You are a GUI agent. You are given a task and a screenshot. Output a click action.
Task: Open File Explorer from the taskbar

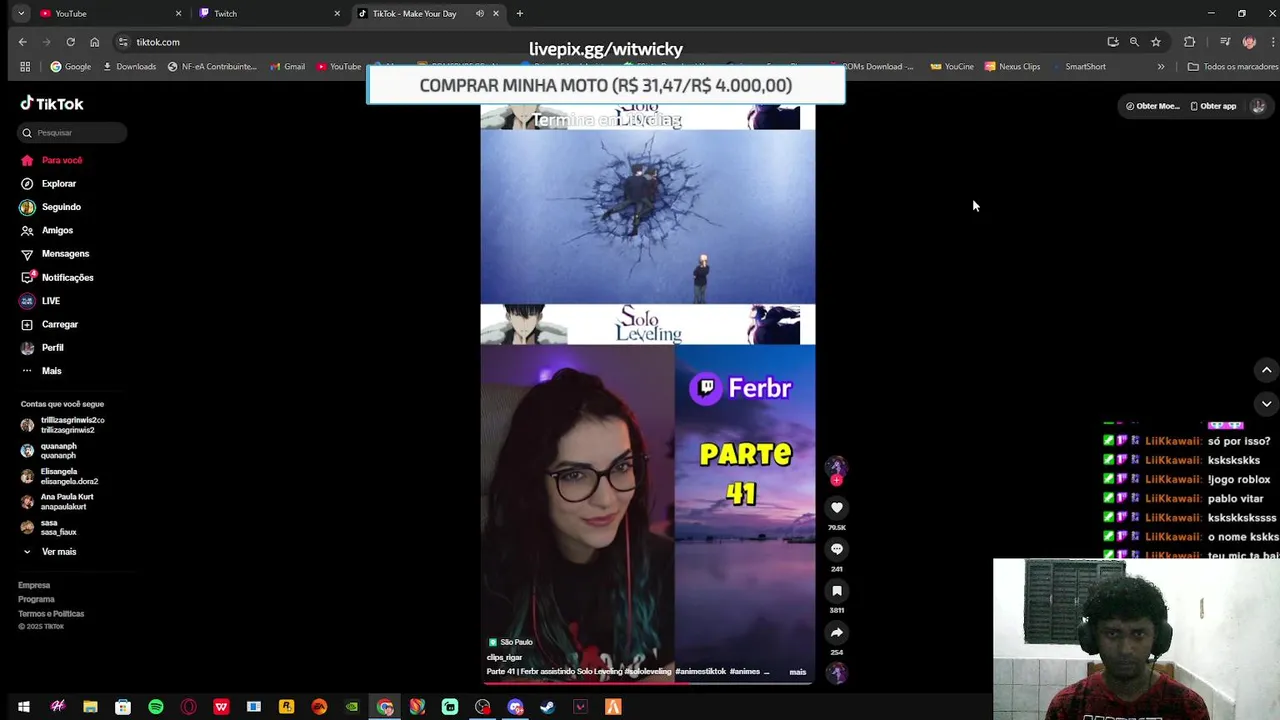(90, 707)
